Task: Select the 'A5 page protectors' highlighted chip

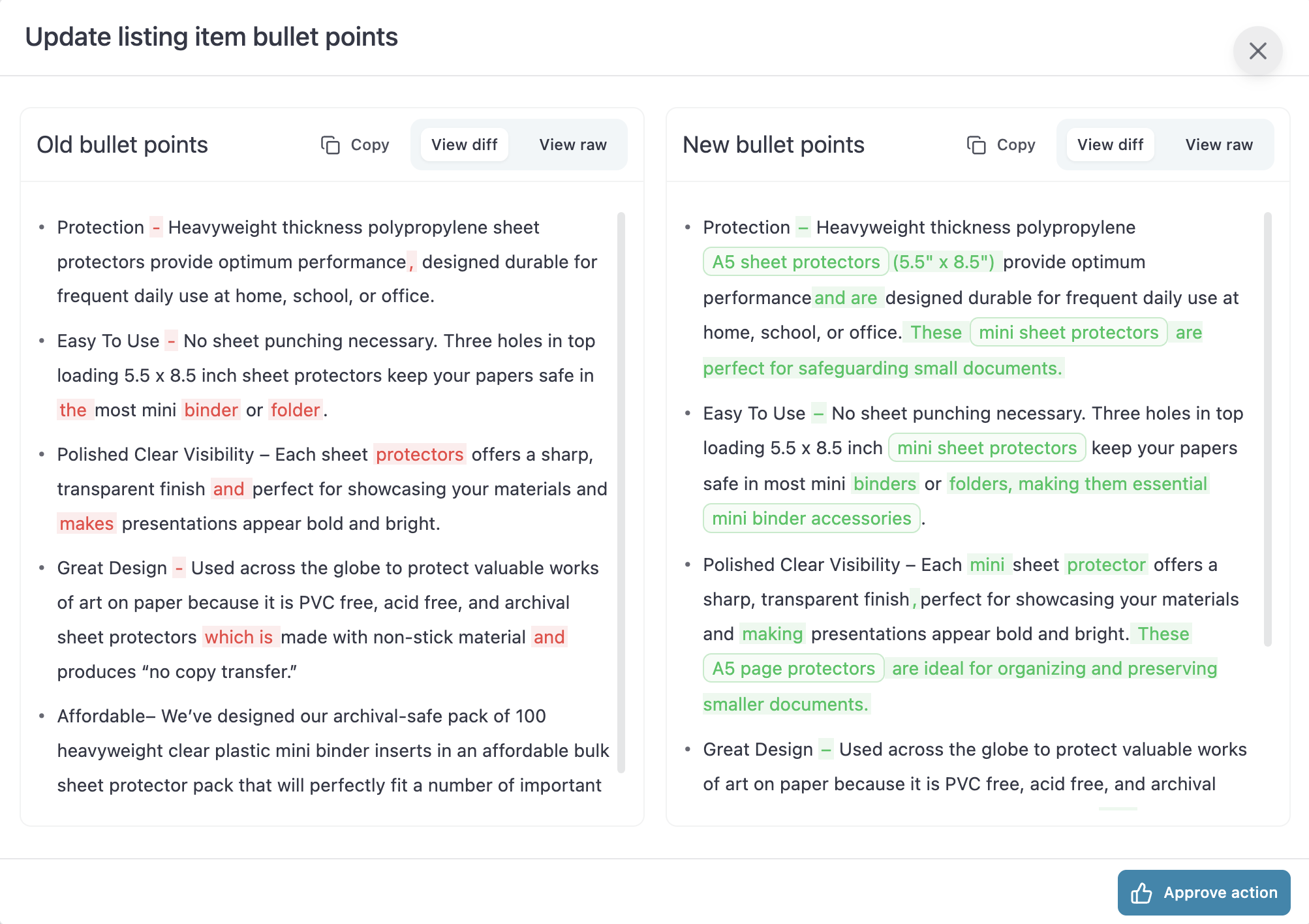Action: pos(793,668)
